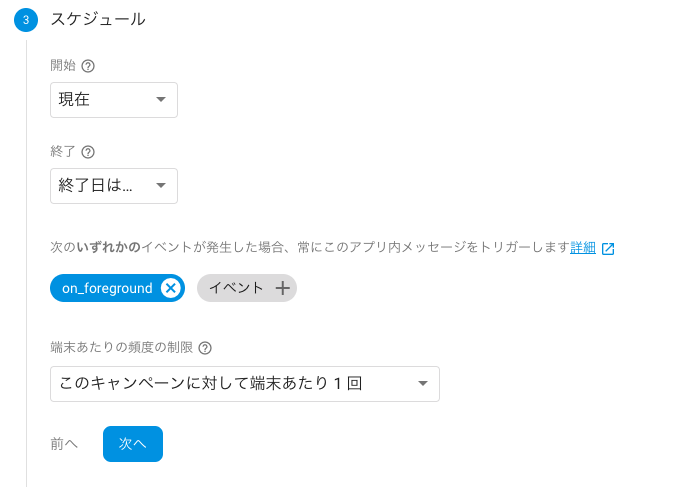
Task: Click the help icon next to 終了
Action: pos(88,152)
